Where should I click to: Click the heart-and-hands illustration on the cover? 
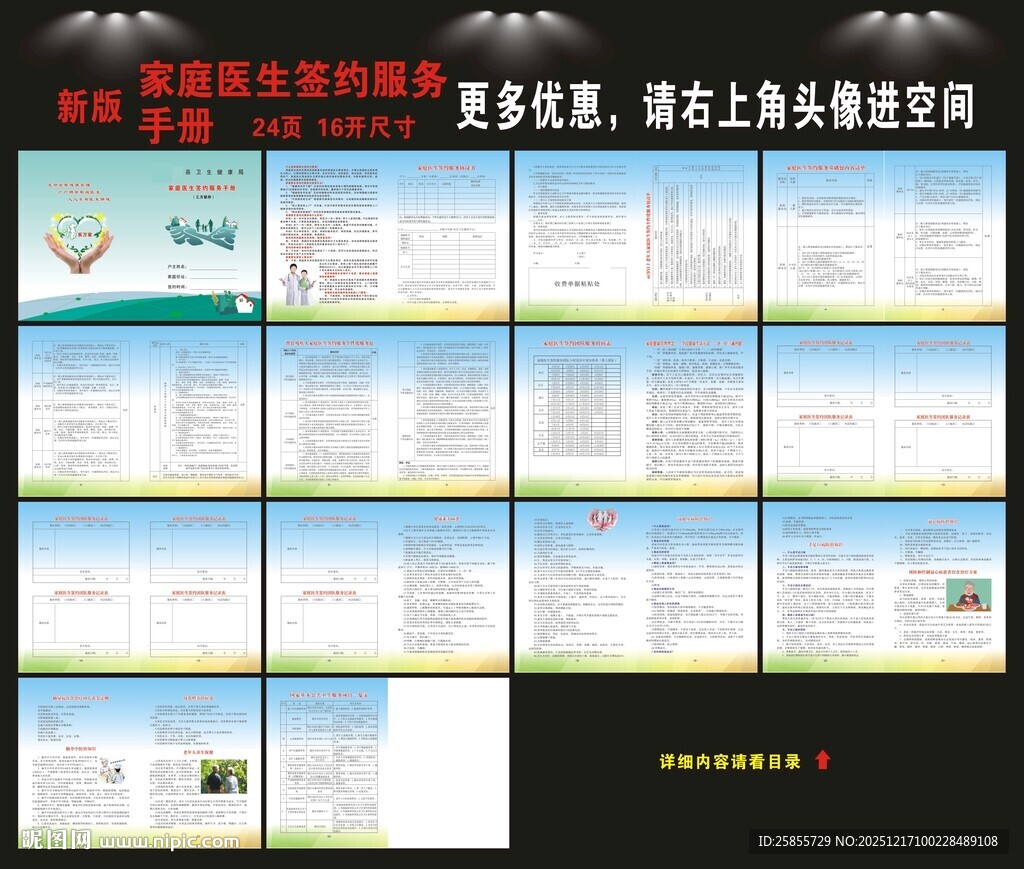click(x=80, y=244)
